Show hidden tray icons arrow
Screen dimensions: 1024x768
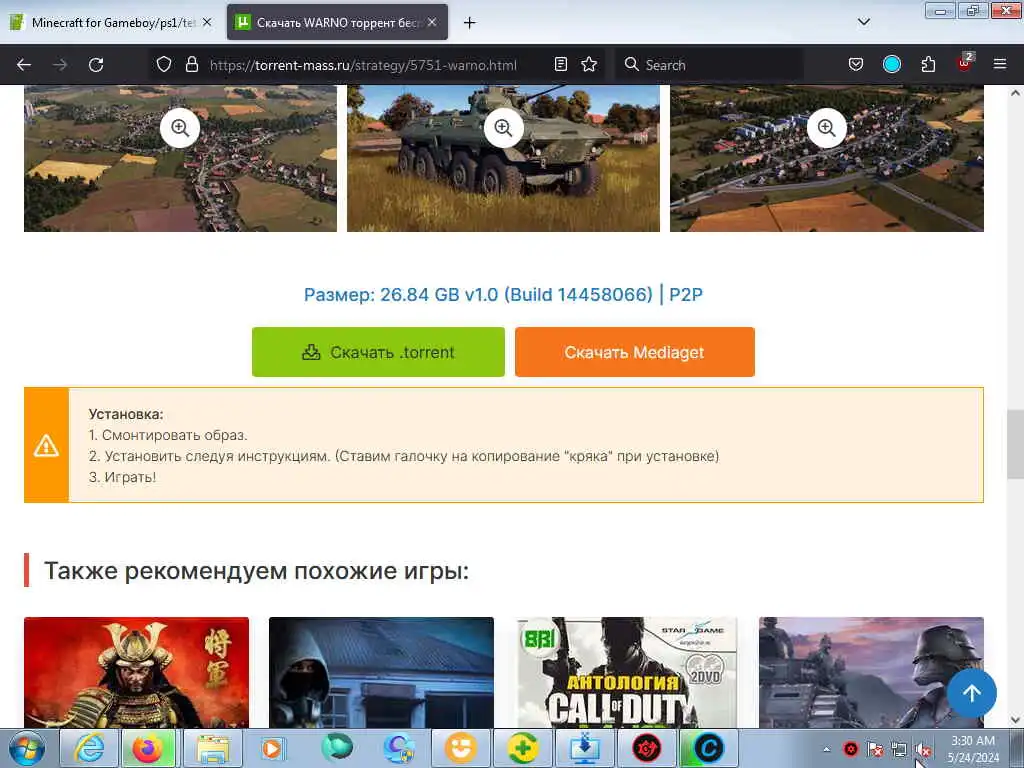(826, 749)
